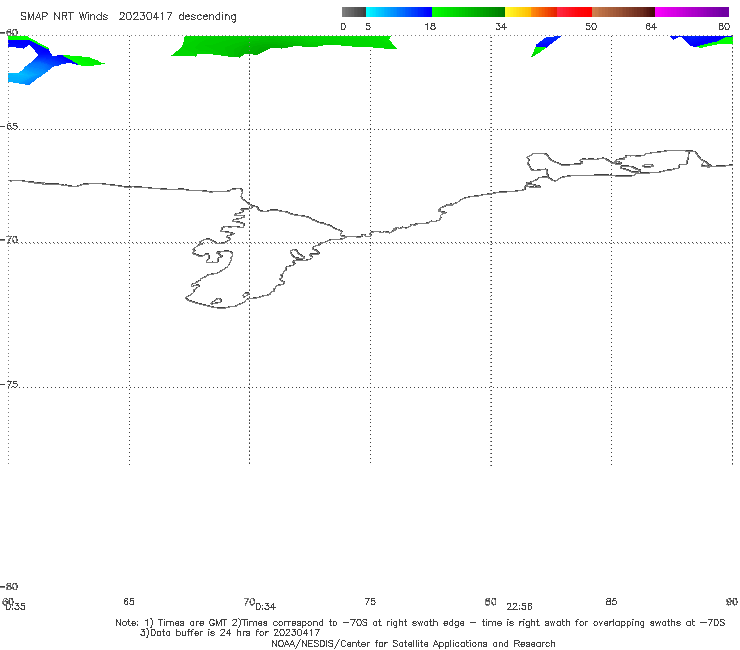Pick the brown segment of the color bar

tap(623, 12)
